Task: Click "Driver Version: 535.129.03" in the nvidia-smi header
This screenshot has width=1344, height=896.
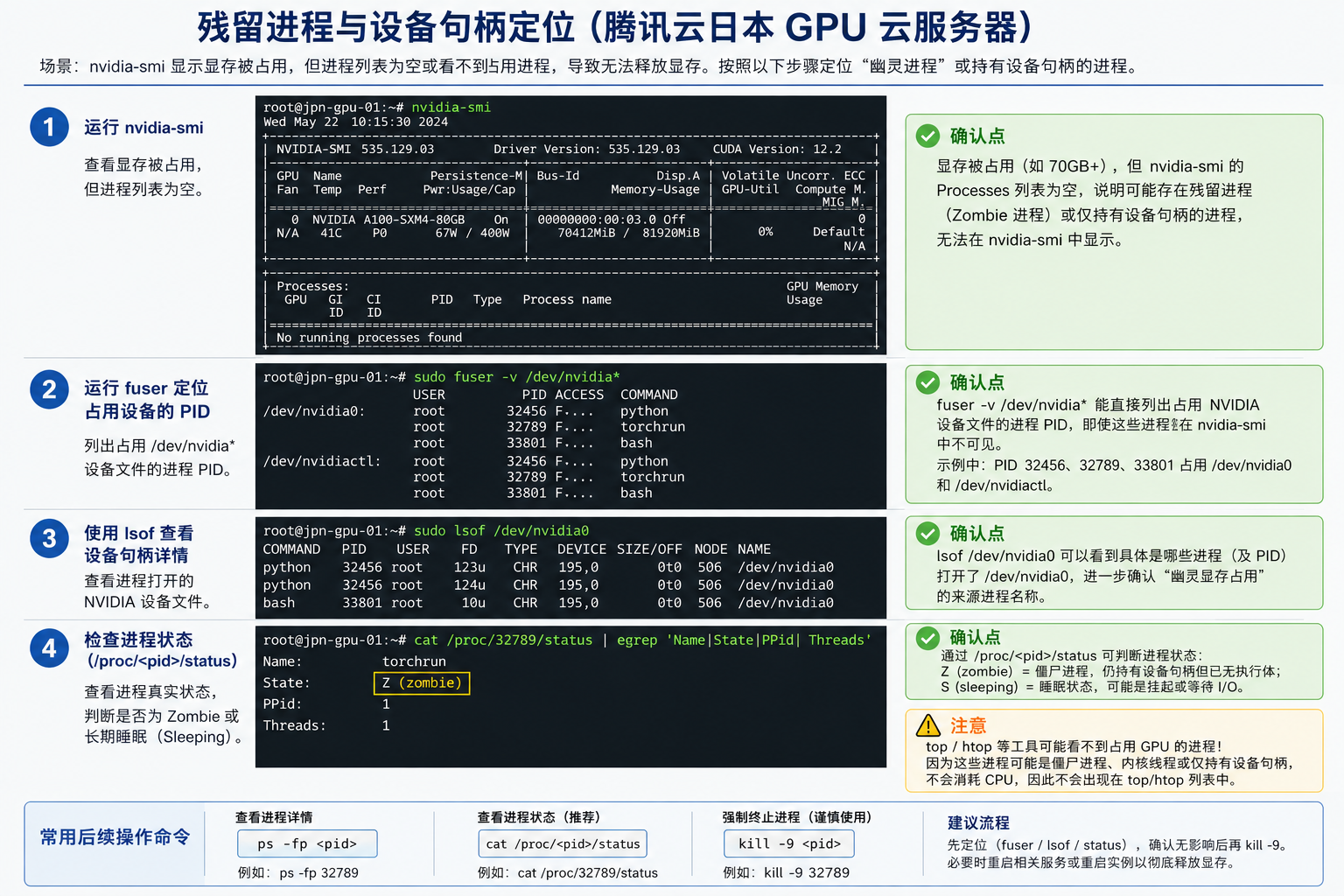Action: pyautogui.click(x=586, y=149)
